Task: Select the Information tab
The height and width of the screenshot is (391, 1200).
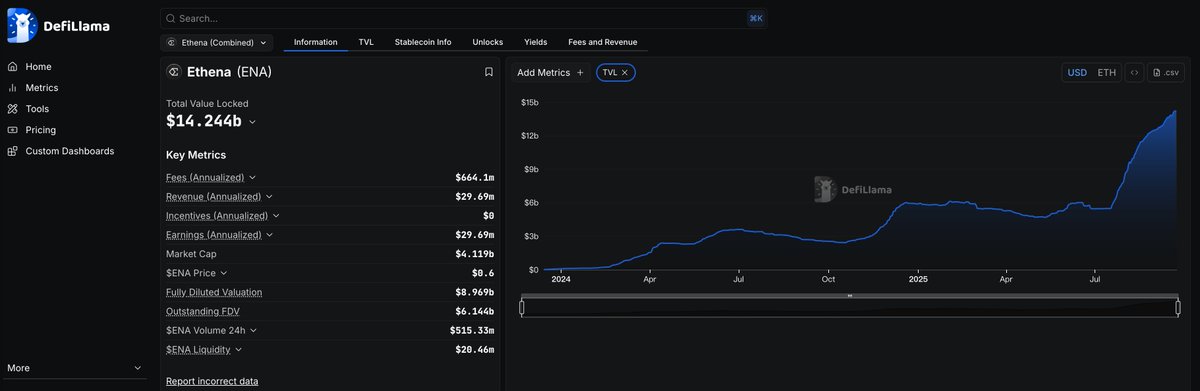Action: coord(315,42)
